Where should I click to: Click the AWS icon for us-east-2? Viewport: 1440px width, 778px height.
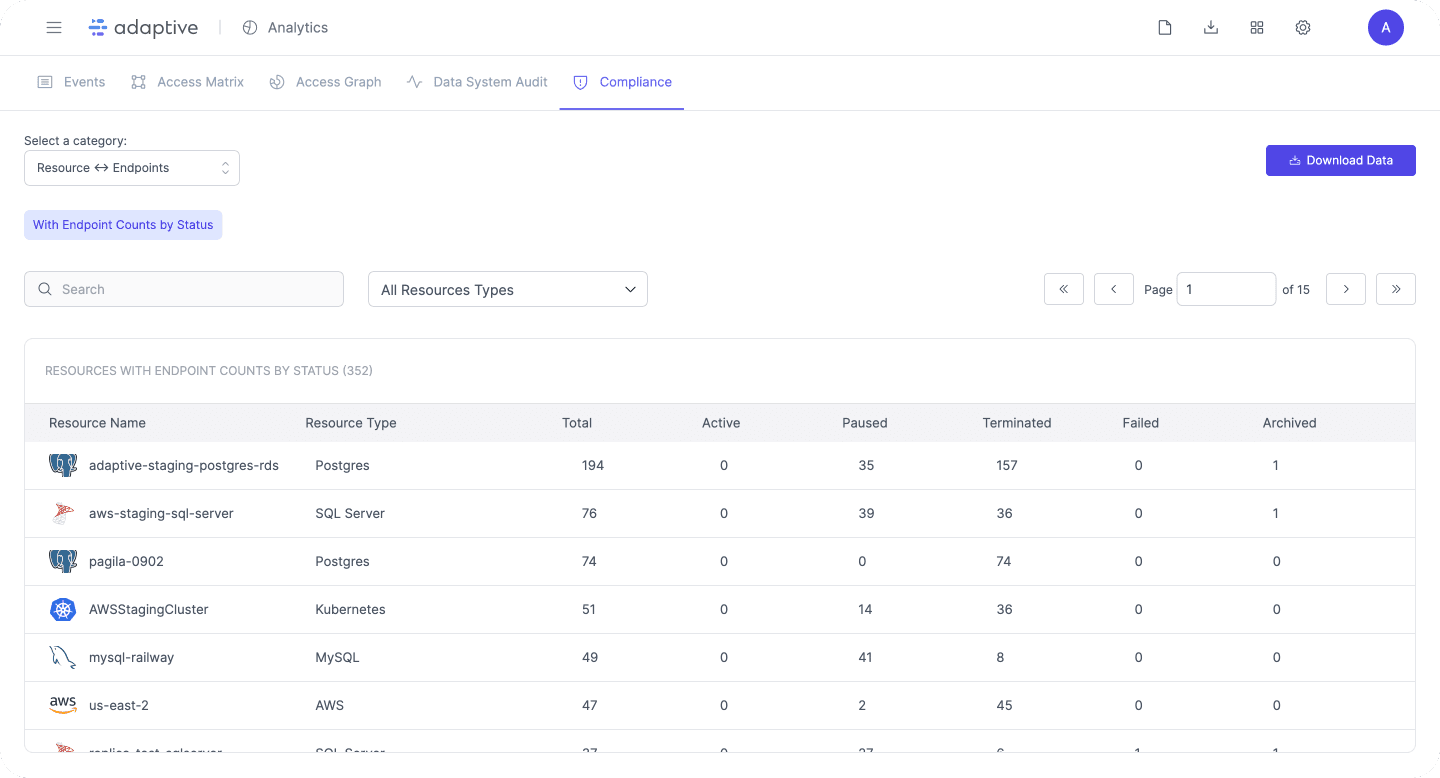pyautogui.click(x=63, y=705)
